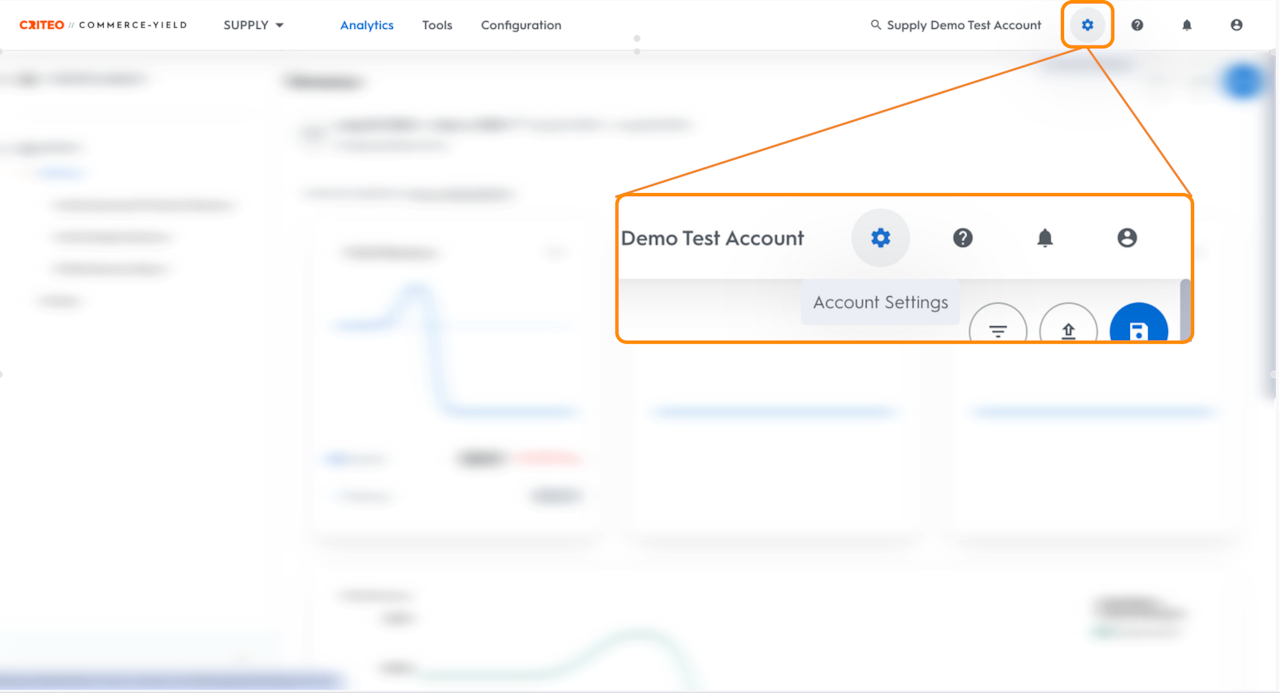1280x693 pixels.
Task: Click the export upload arrow icon in callout
Action: click(1068, 326)
